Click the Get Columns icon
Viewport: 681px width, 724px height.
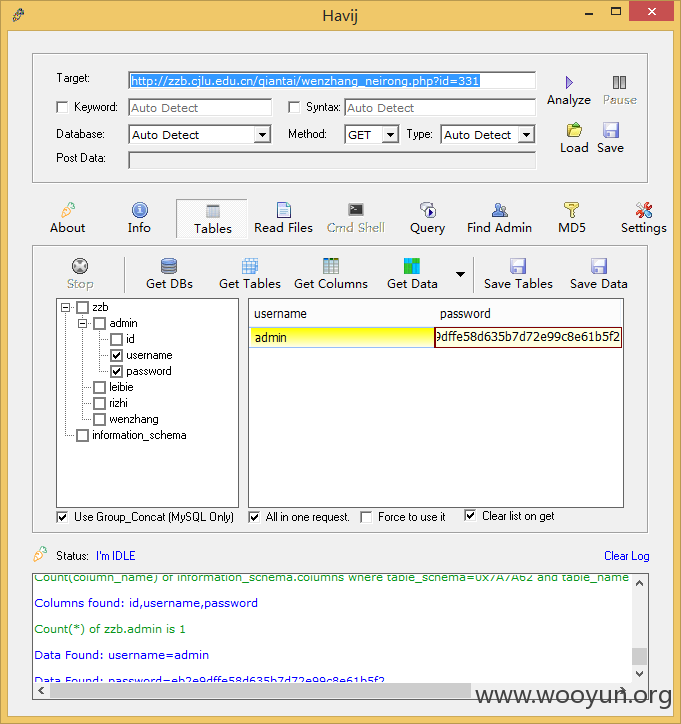tap(331, 266)
